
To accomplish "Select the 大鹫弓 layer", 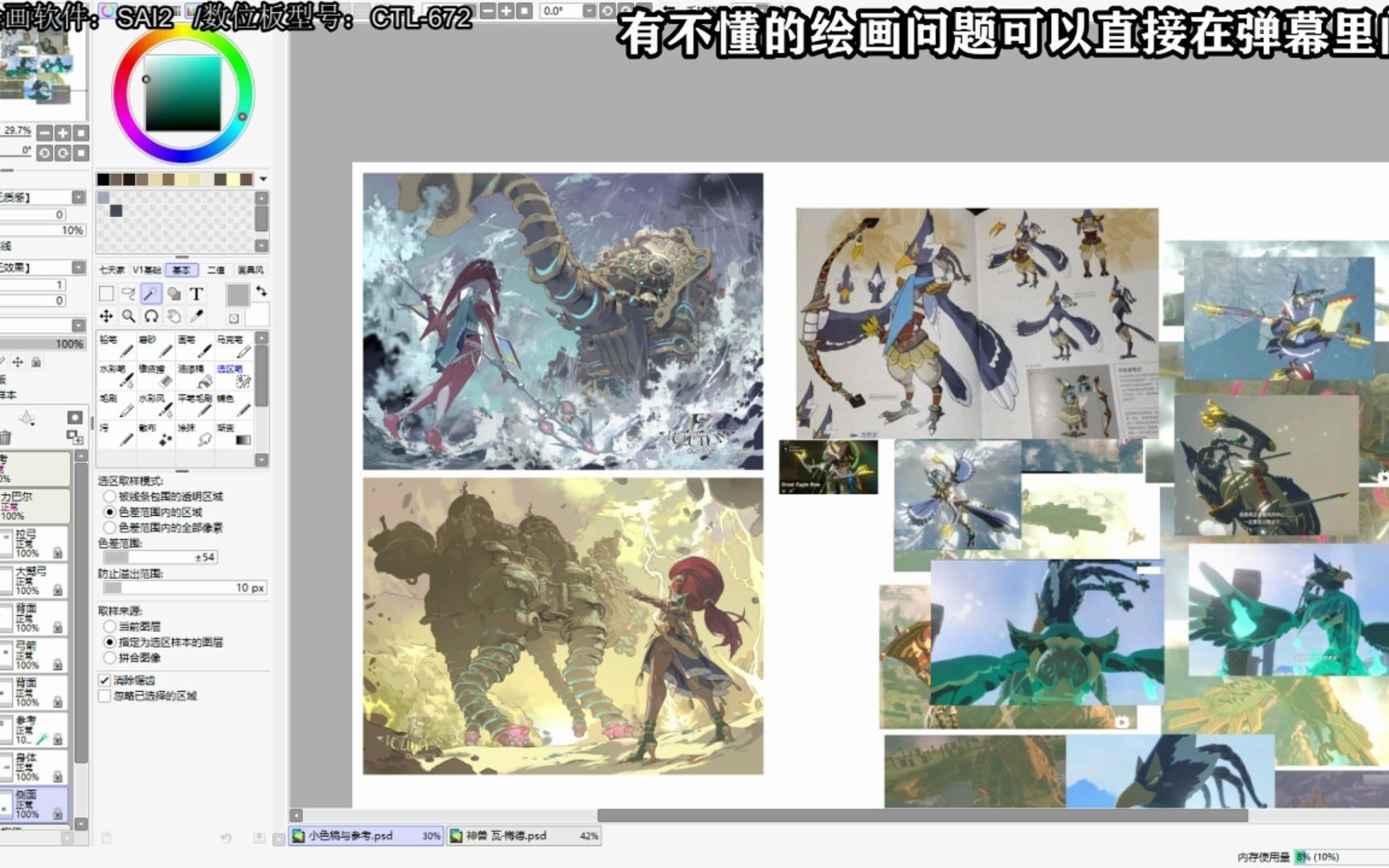I will coord(35,581).
